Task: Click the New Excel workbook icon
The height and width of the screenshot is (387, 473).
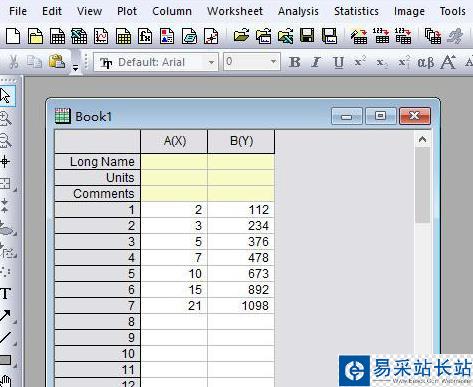Action: coord(79,36)
